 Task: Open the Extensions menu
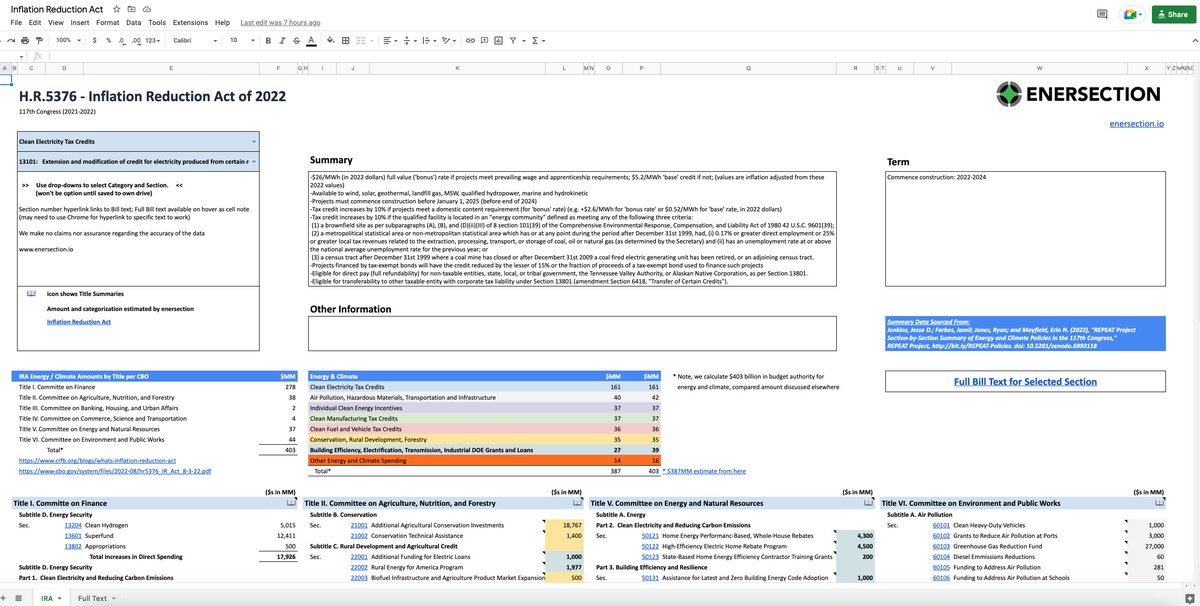point(190,22)
